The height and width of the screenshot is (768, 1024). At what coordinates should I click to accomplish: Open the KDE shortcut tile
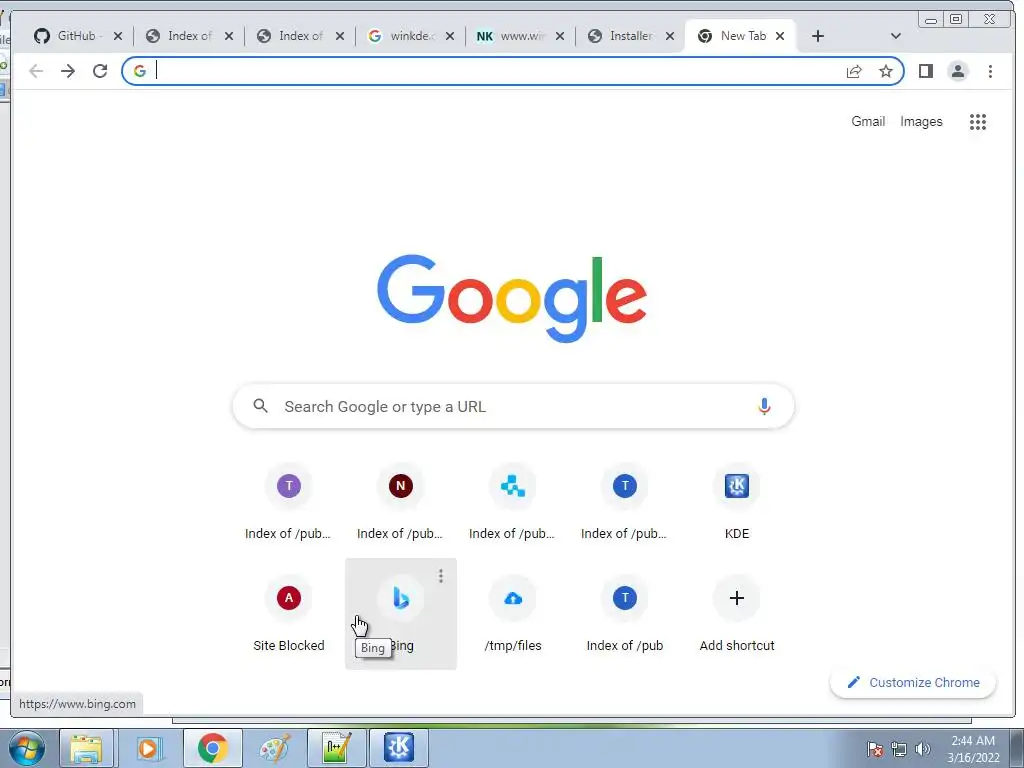click(x=737, y=504)
